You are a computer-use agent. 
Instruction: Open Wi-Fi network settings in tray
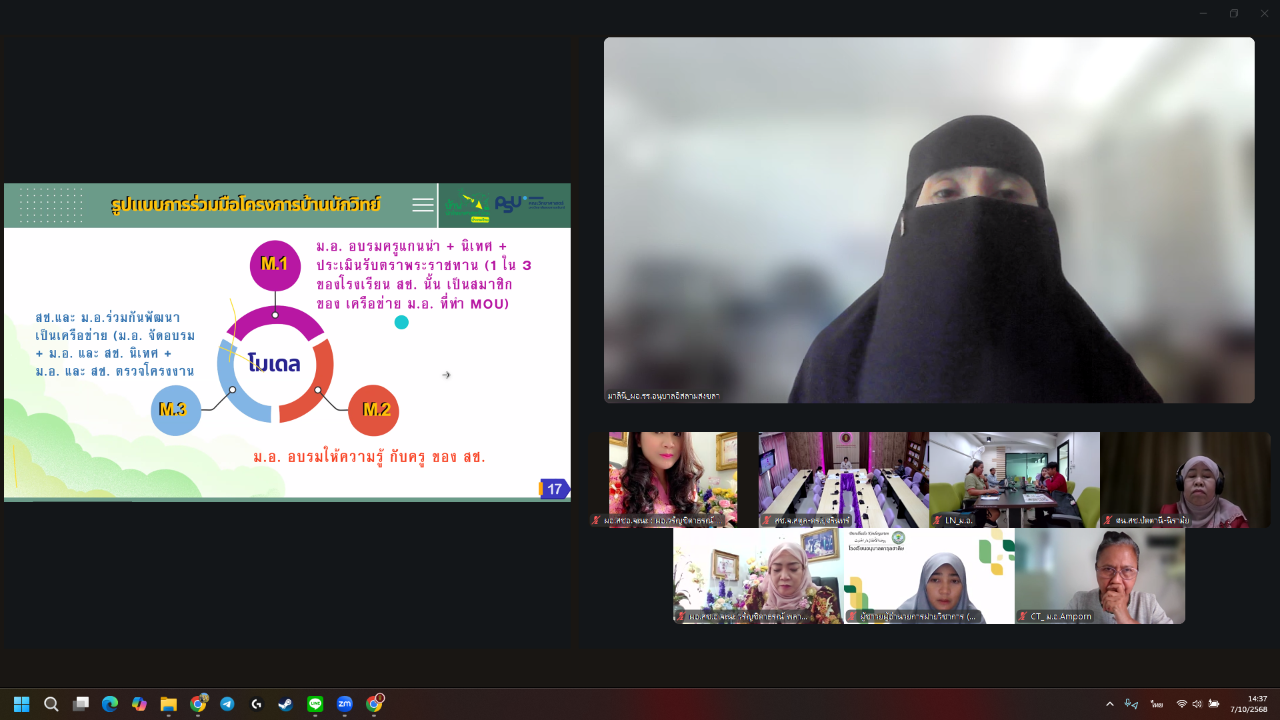click(x=1182, y=704)
